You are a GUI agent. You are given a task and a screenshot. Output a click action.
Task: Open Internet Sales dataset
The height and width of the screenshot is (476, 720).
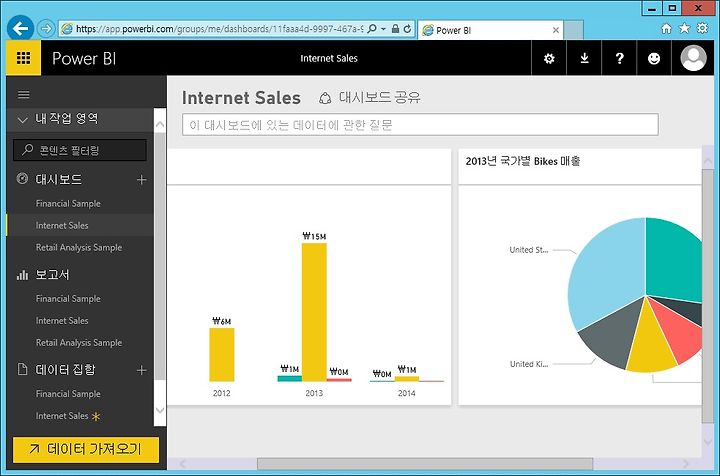click(x=62, y=416)
